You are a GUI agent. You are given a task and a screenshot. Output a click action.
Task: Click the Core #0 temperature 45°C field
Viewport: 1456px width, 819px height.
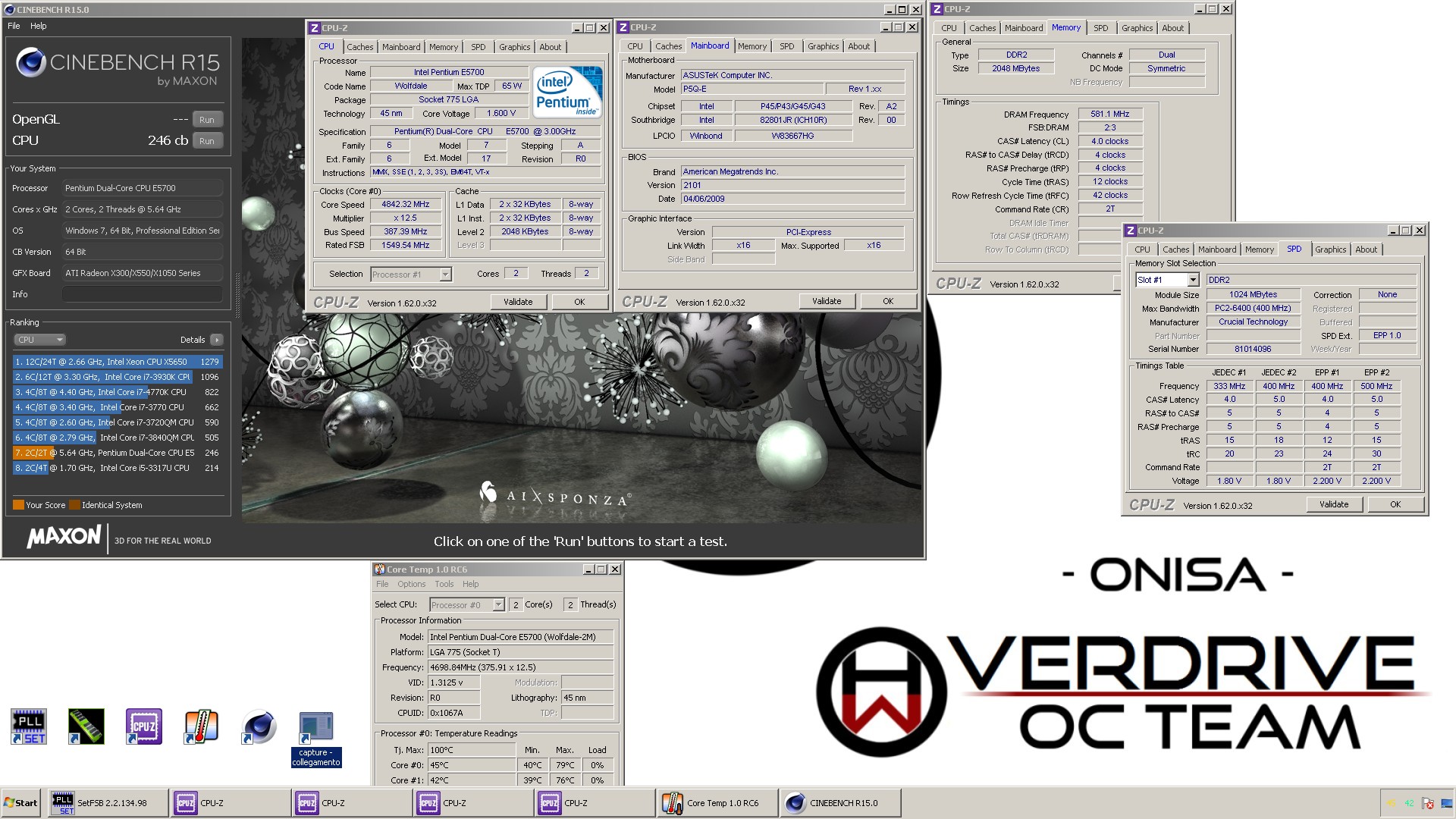pyautogui.click(x=472, y=765)
